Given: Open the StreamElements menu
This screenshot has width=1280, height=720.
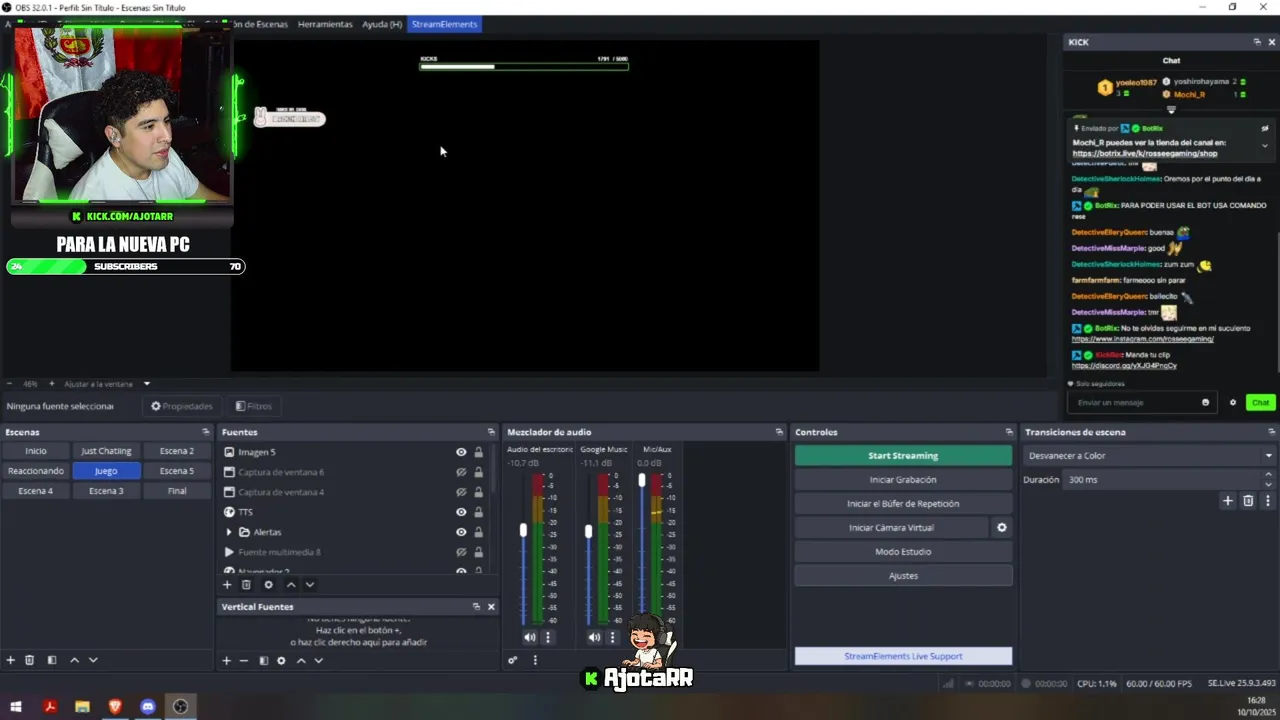Looking at the screenshot, I should pos(445,24).
